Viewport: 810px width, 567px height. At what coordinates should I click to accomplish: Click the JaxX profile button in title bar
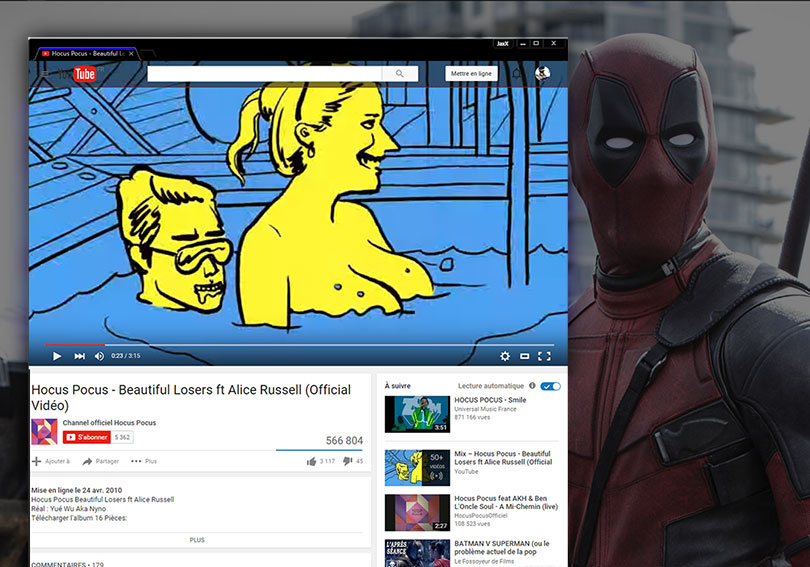(x=503, y=43)
